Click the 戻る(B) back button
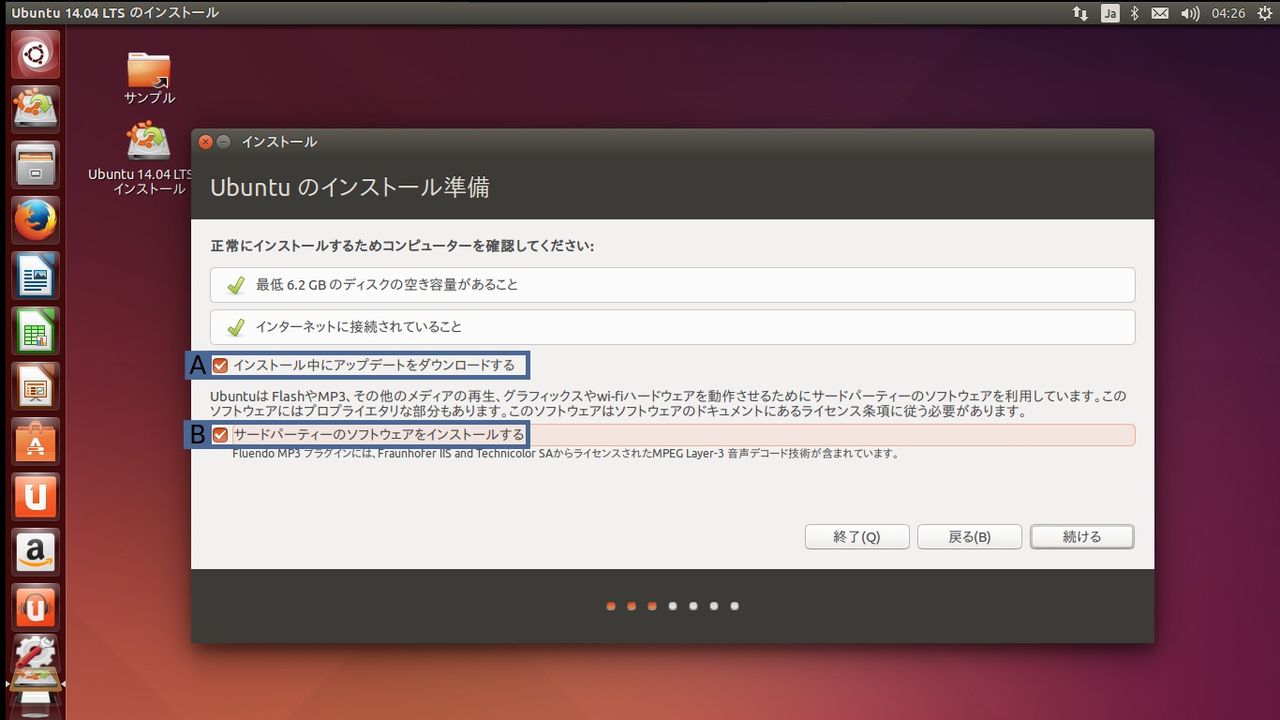Viewport: 1280px width, 720px height. point(969,537)
